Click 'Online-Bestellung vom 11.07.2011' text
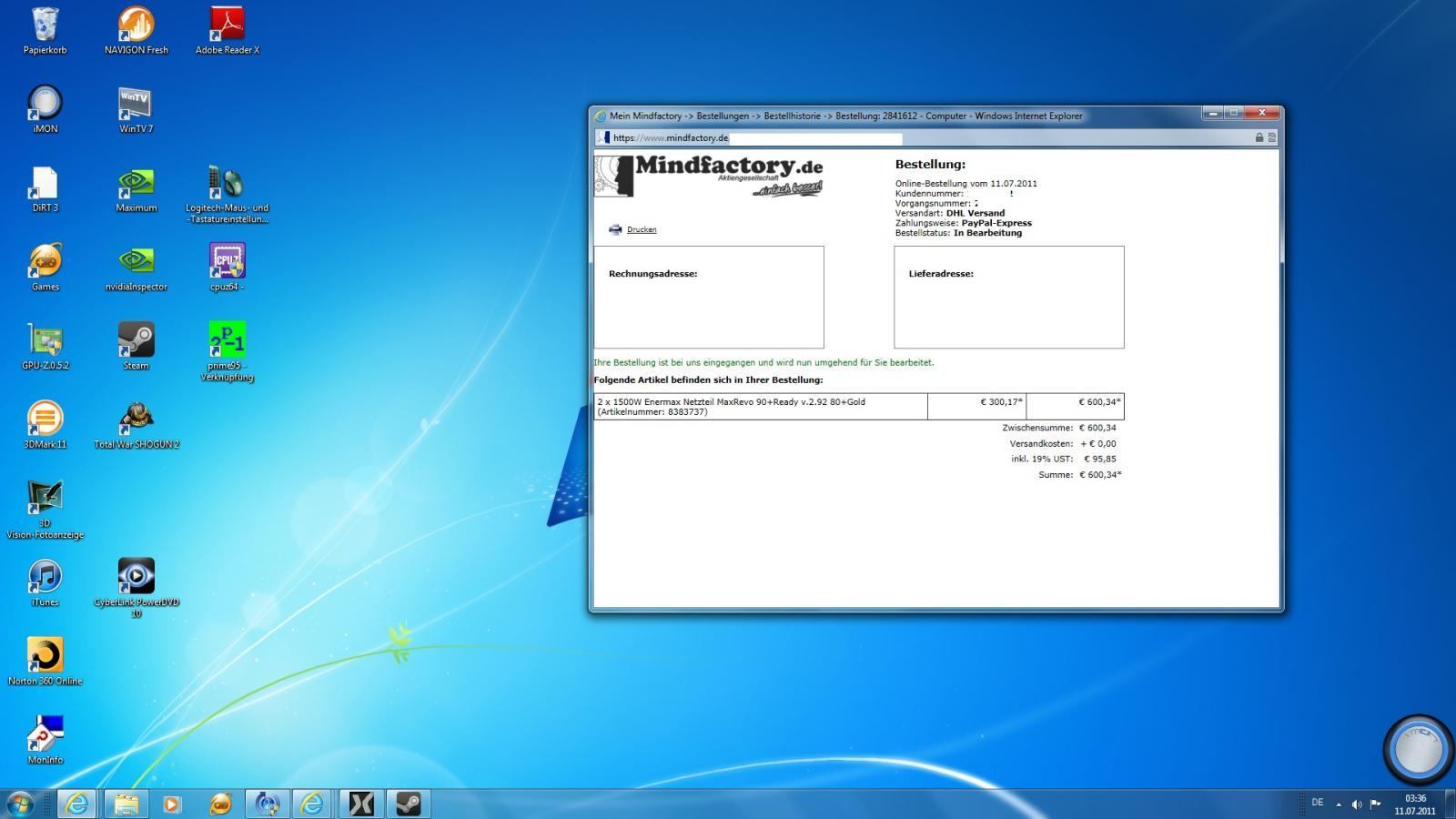 966,183
